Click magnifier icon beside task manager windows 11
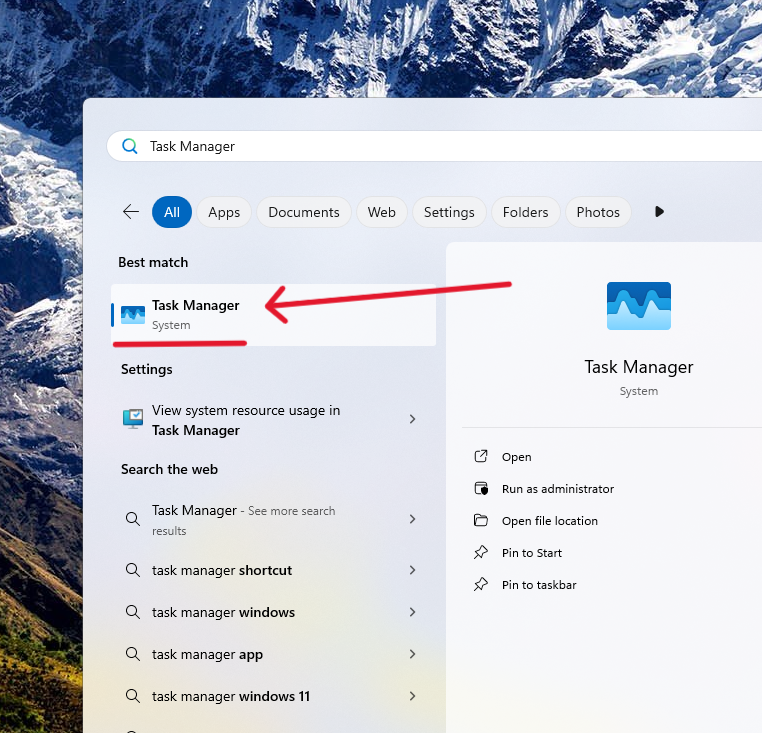This screenshot has height=733, width=762. 133,696
